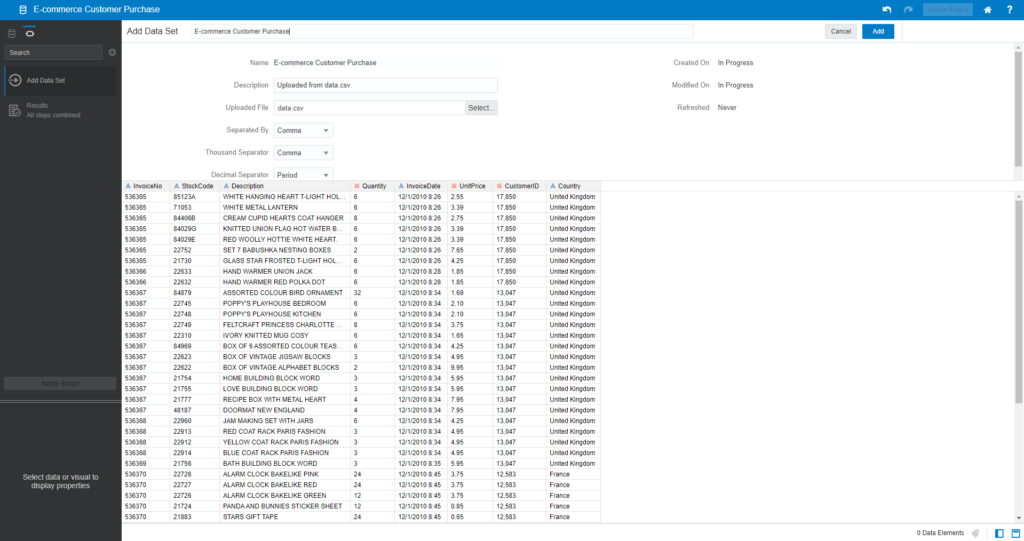Click the data set title input field
The image size is (1024, 541).
[x=442, y=31]
